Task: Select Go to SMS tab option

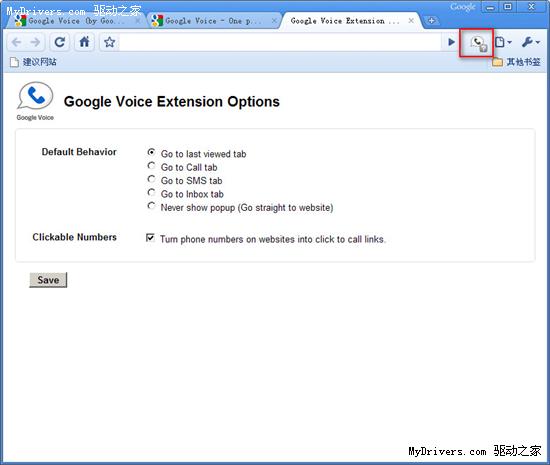Action: tap(151, 179)
